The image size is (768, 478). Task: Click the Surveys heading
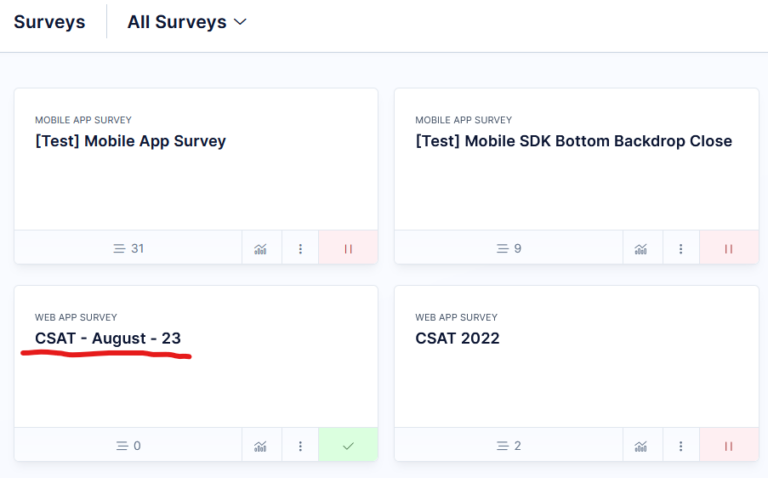point(49,22)
